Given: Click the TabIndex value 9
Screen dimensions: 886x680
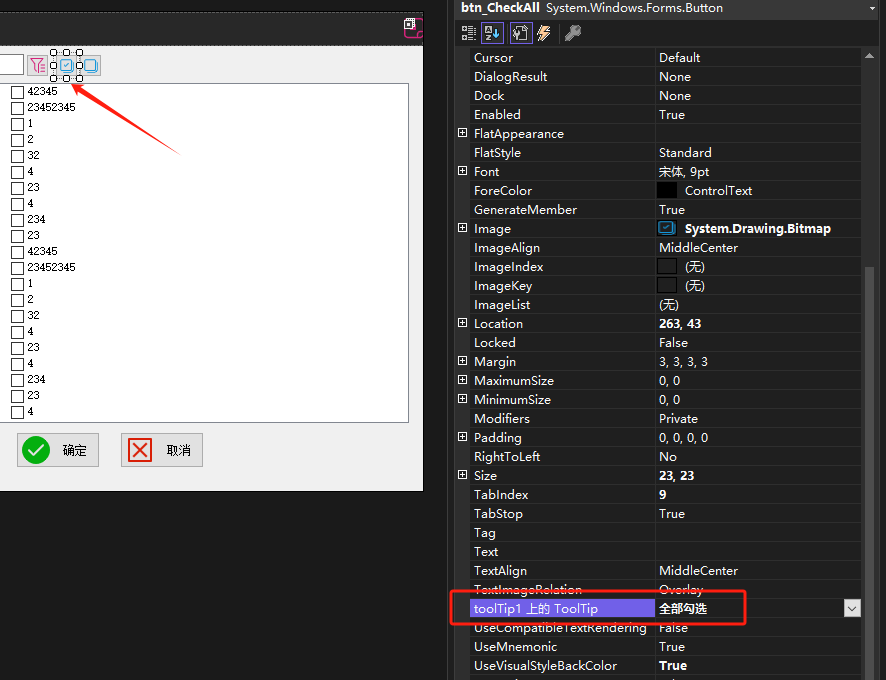Looking at the screenshot, I should pos(662,495).
